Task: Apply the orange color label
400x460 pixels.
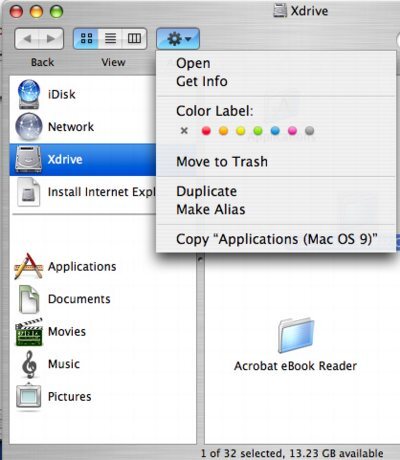Action: point(223,131)
